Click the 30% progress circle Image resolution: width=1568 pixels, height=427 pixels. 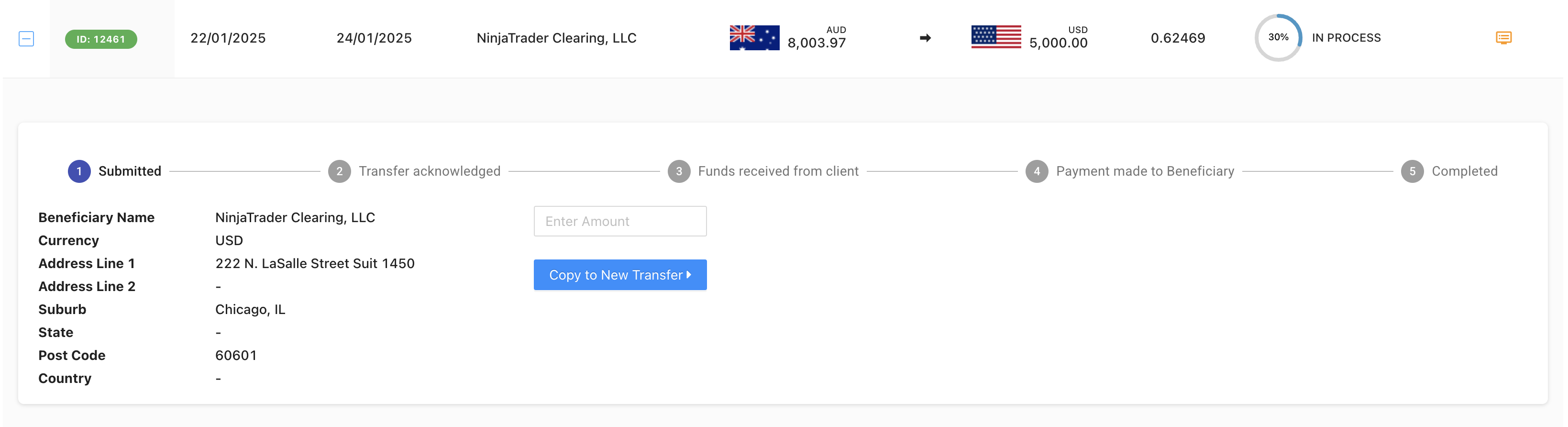tap(1278, 38)
